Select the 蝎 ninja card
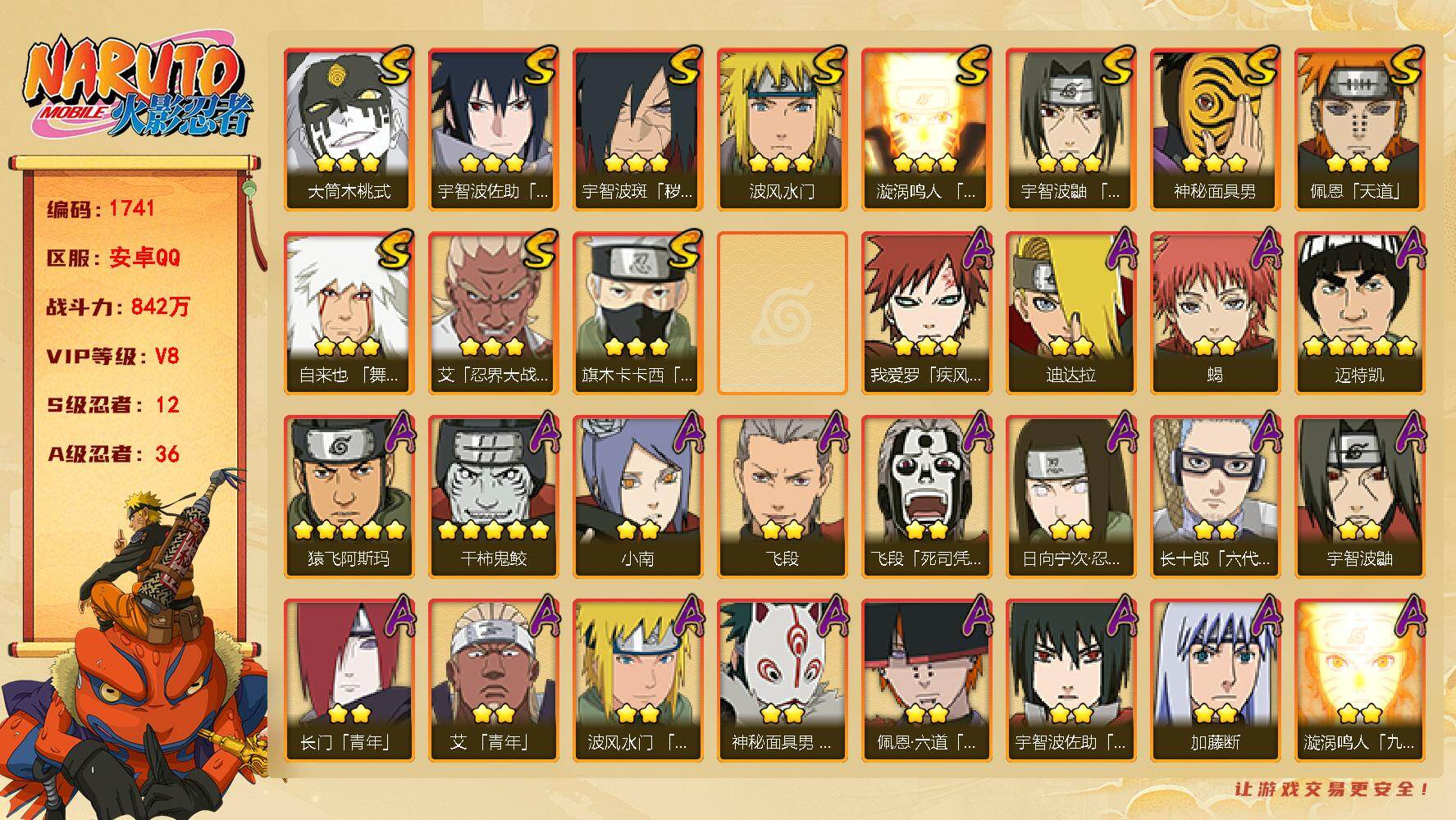Image resolution: width=1456 pixels, height=820 pixels. 1216,313
